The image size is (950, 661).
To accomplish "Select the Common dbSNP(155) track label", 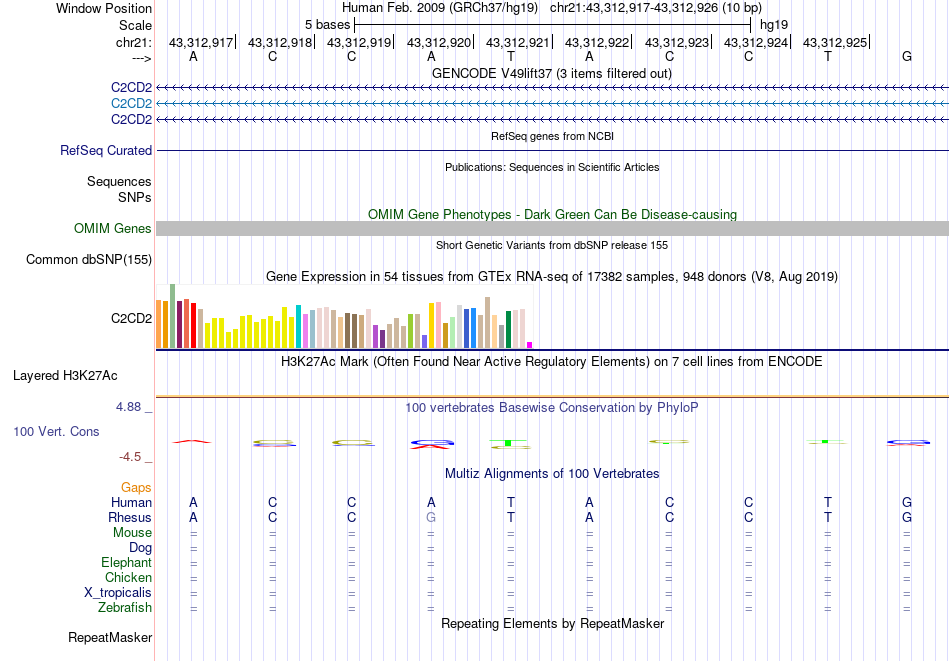I will [89, 259].
